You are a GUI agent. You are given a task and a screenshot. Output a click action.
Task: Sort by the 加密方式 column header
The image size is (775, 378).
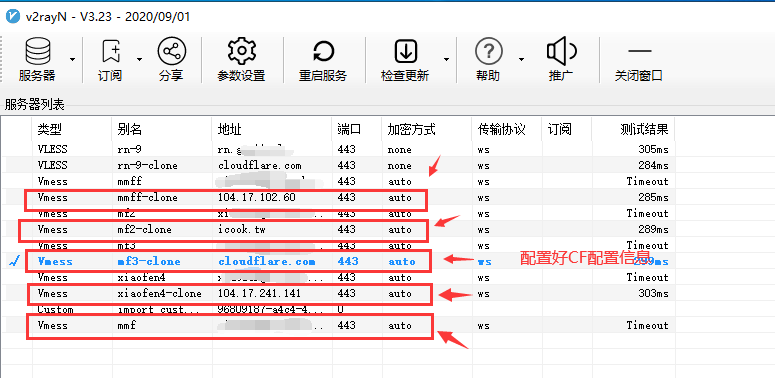pyautogui.click(x=427, y=129)
